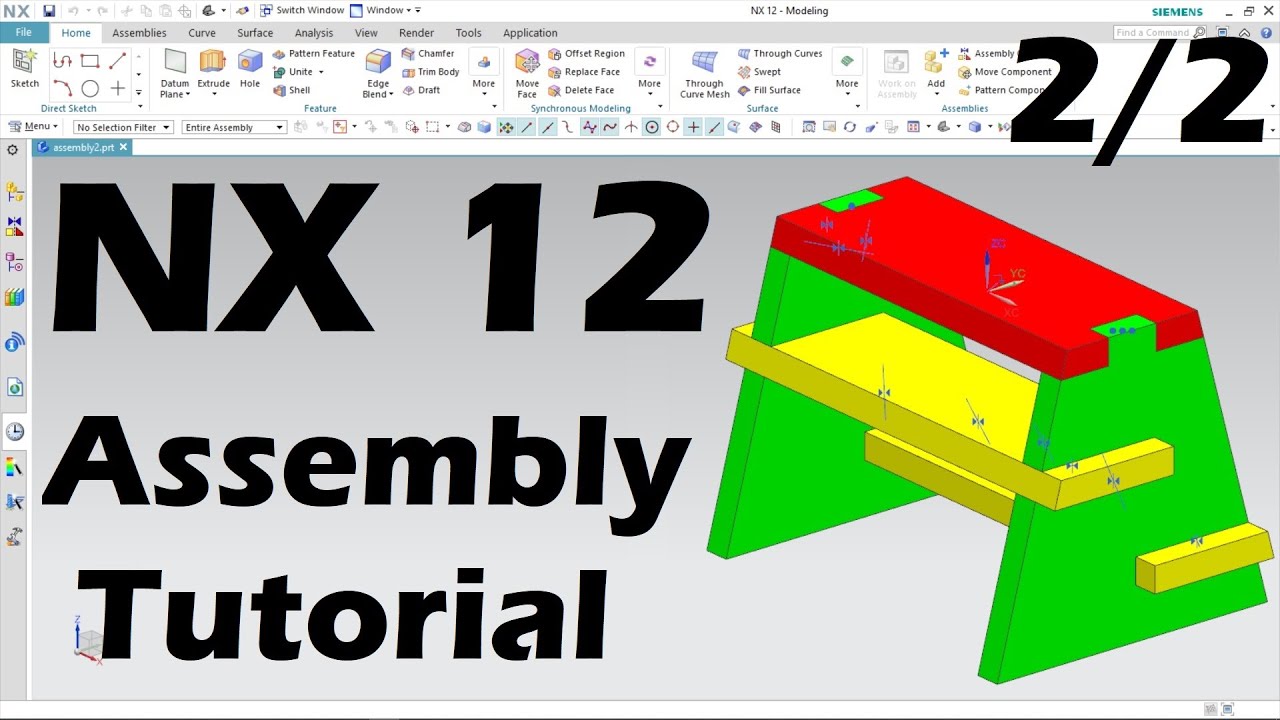Close the assembly2.prt document tab
The image size is (1280, 720).
point(123,147)
